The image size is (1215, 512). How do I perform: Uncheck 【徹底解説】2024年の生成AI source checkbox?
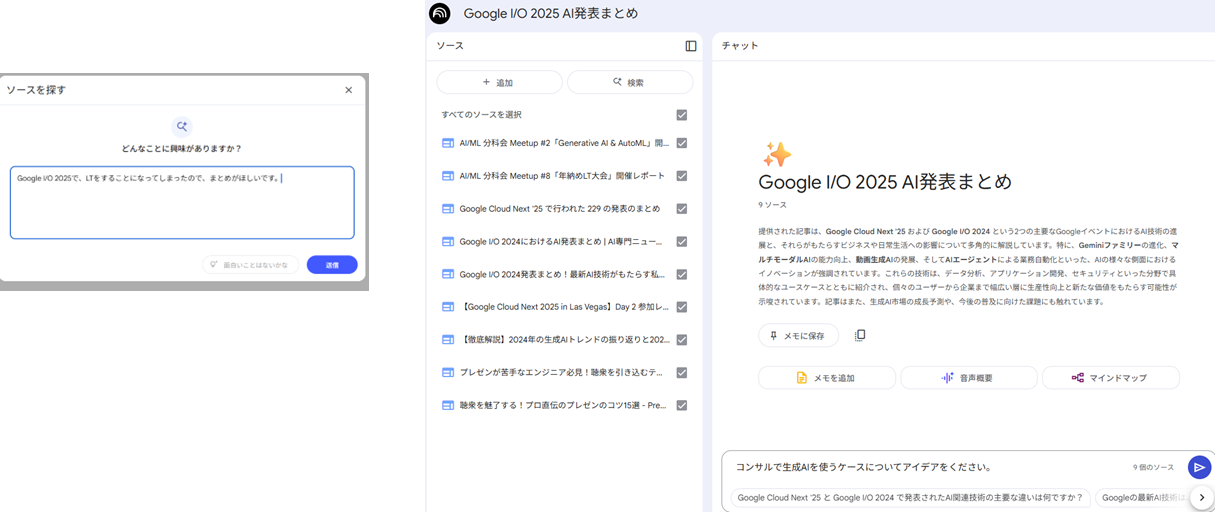click(x=682, y=340)
